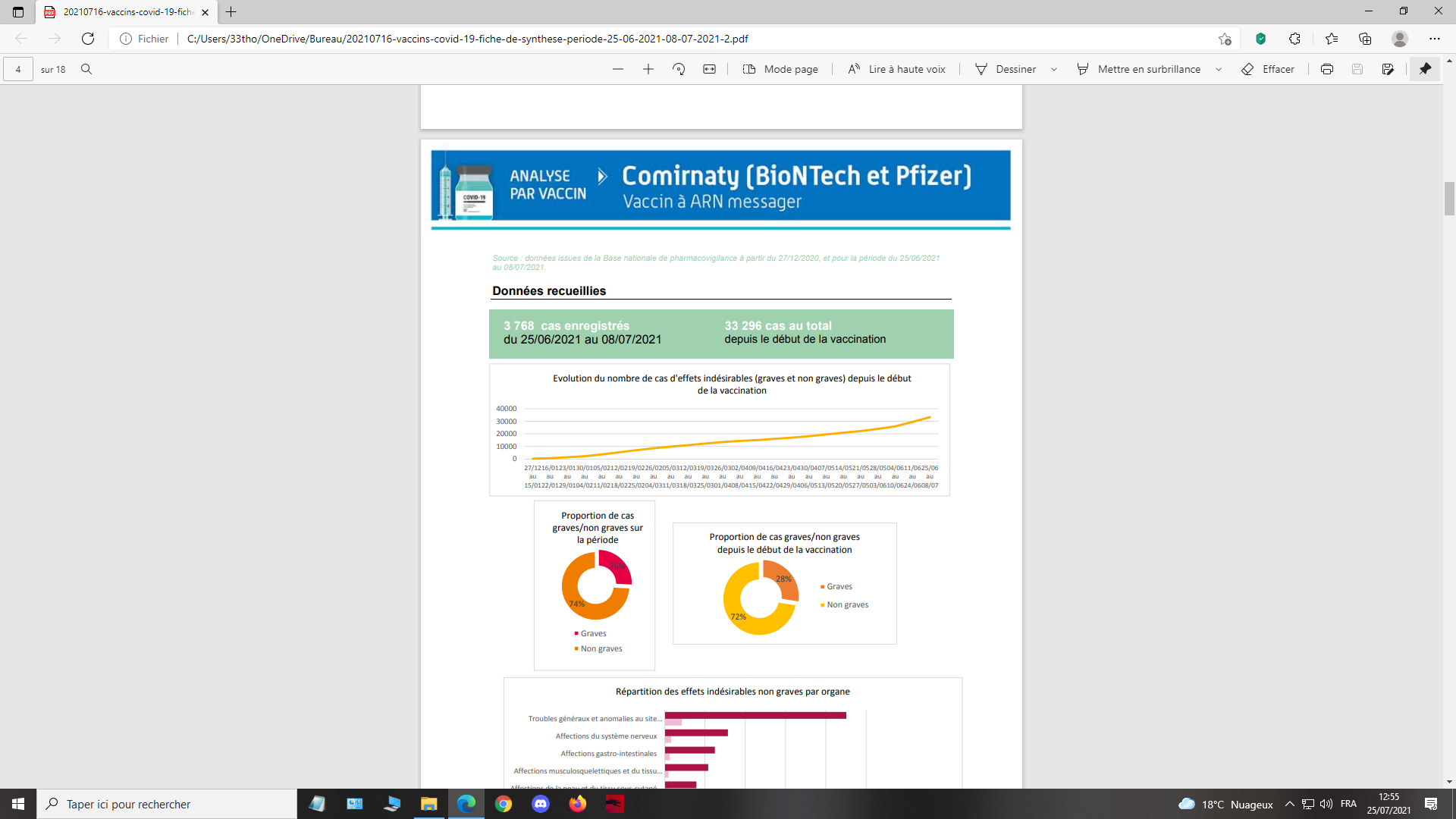Open the green shield extension
Screen dimensions: 1456x819
coord(1260,39)
